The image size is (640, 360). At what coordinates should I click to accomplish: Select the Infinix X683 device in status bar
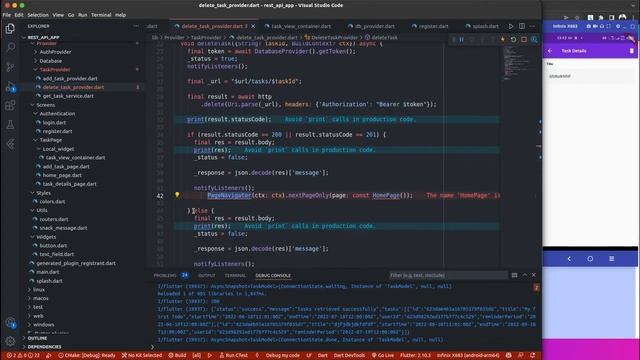pos(468,355)
